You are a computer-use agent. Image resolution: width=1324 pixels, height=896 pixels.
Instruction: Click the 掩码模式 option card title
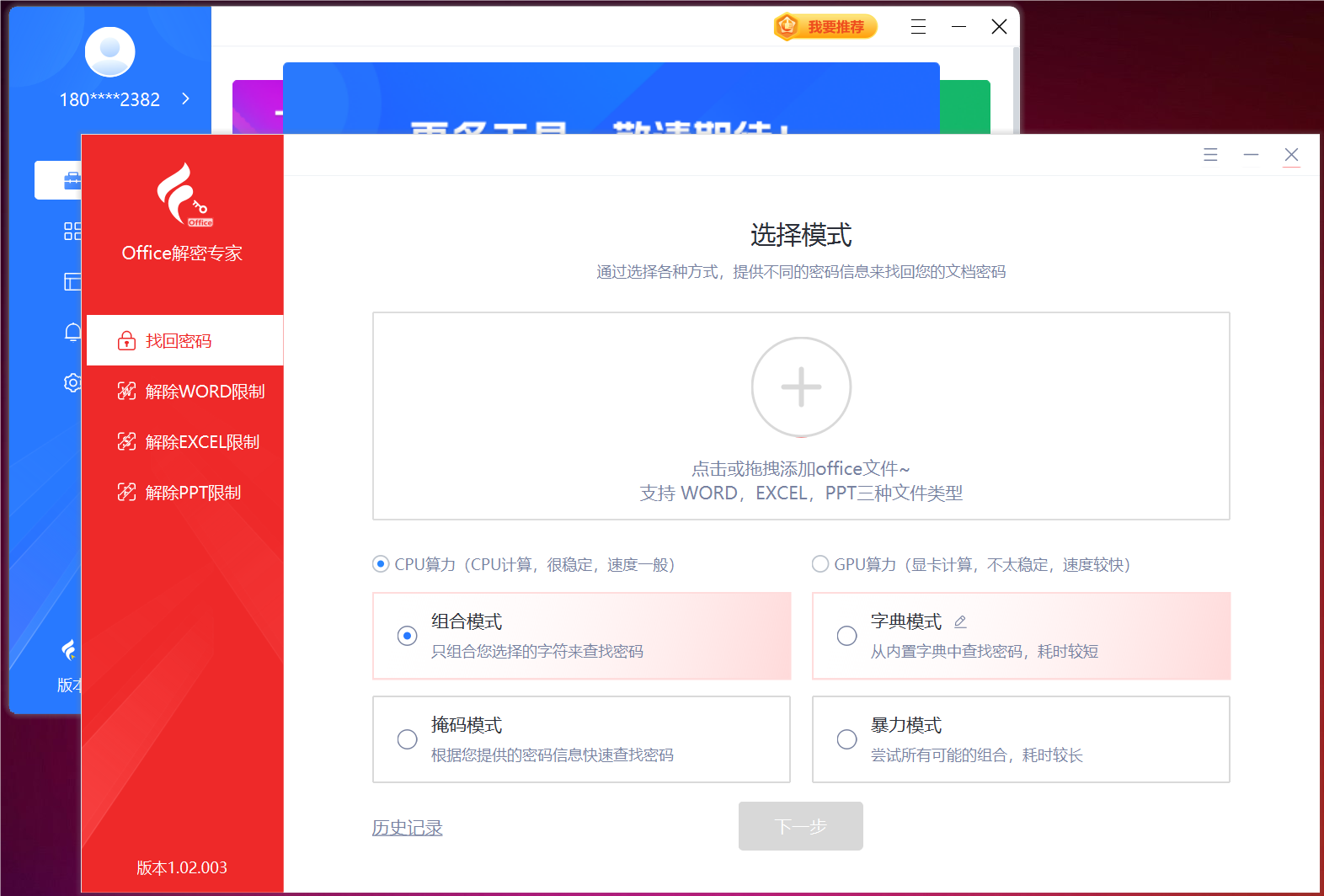click(x=467, y=725)
